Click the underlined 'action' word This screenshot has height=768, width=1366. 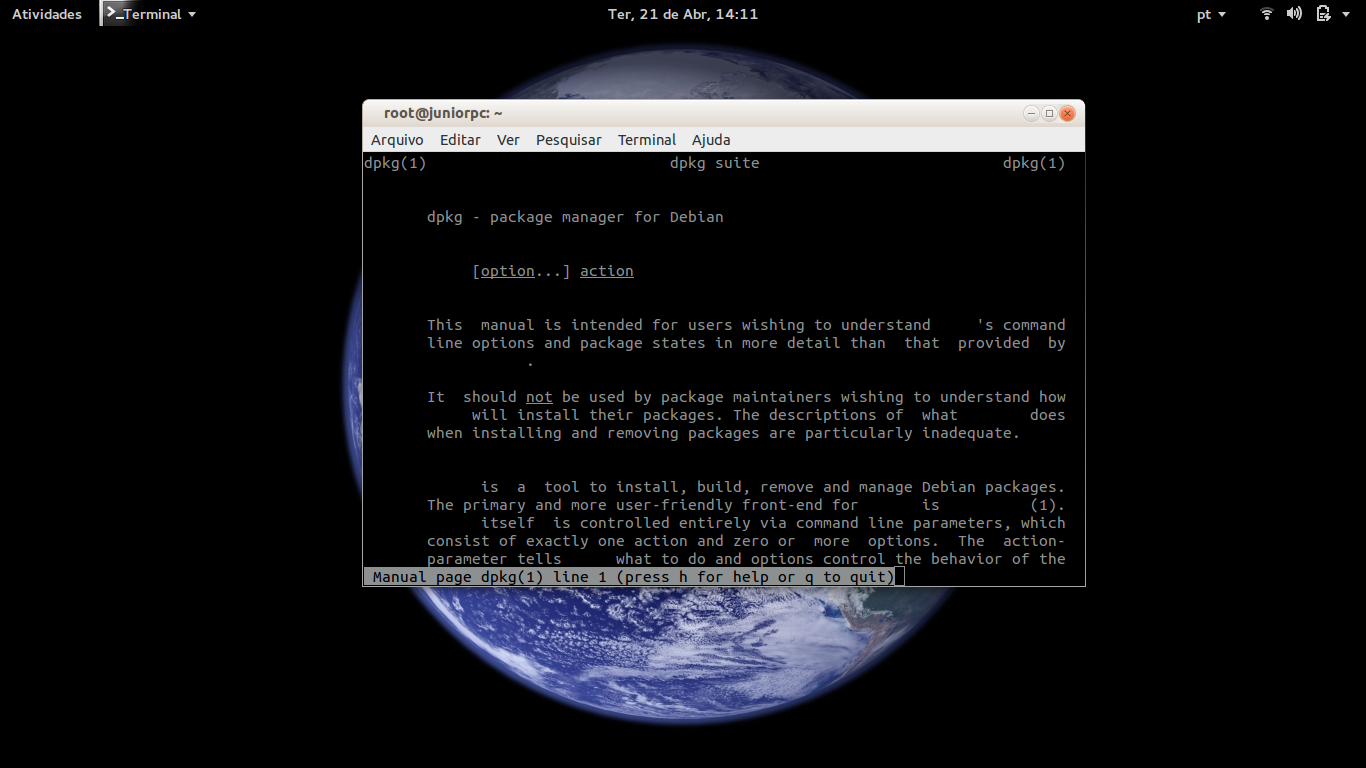pos(607,271)
